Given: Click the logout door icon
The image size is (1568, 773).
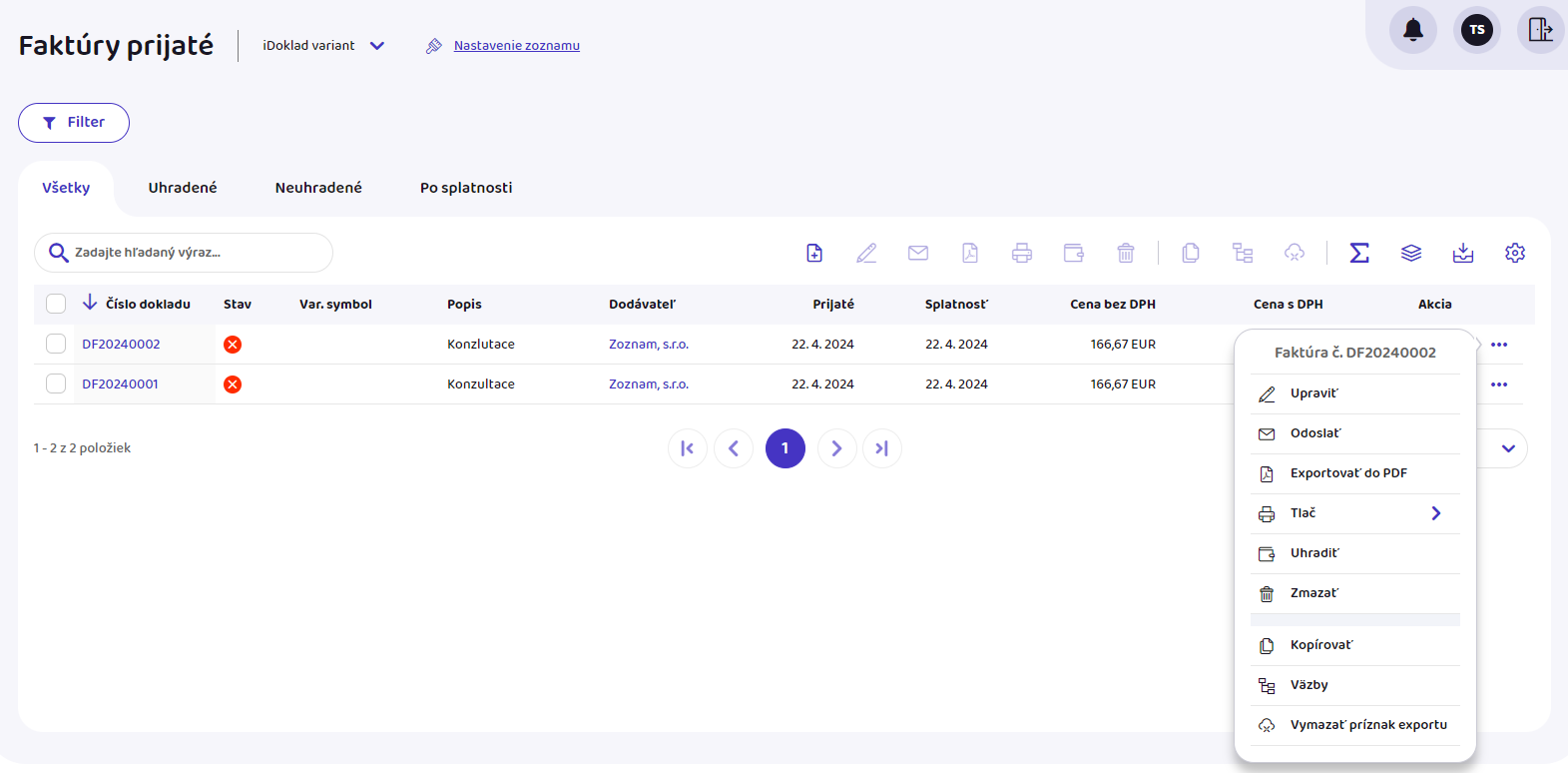Looking at the screenshot, I should (x=1540, y=30).
